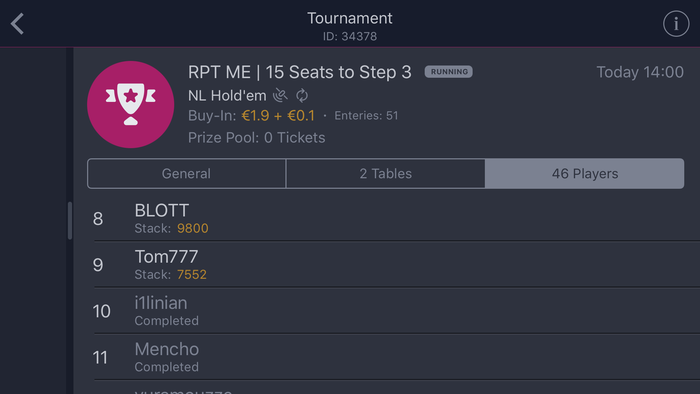Select the 46 Players tab
The image size is (700, 394).
[585, 174]
